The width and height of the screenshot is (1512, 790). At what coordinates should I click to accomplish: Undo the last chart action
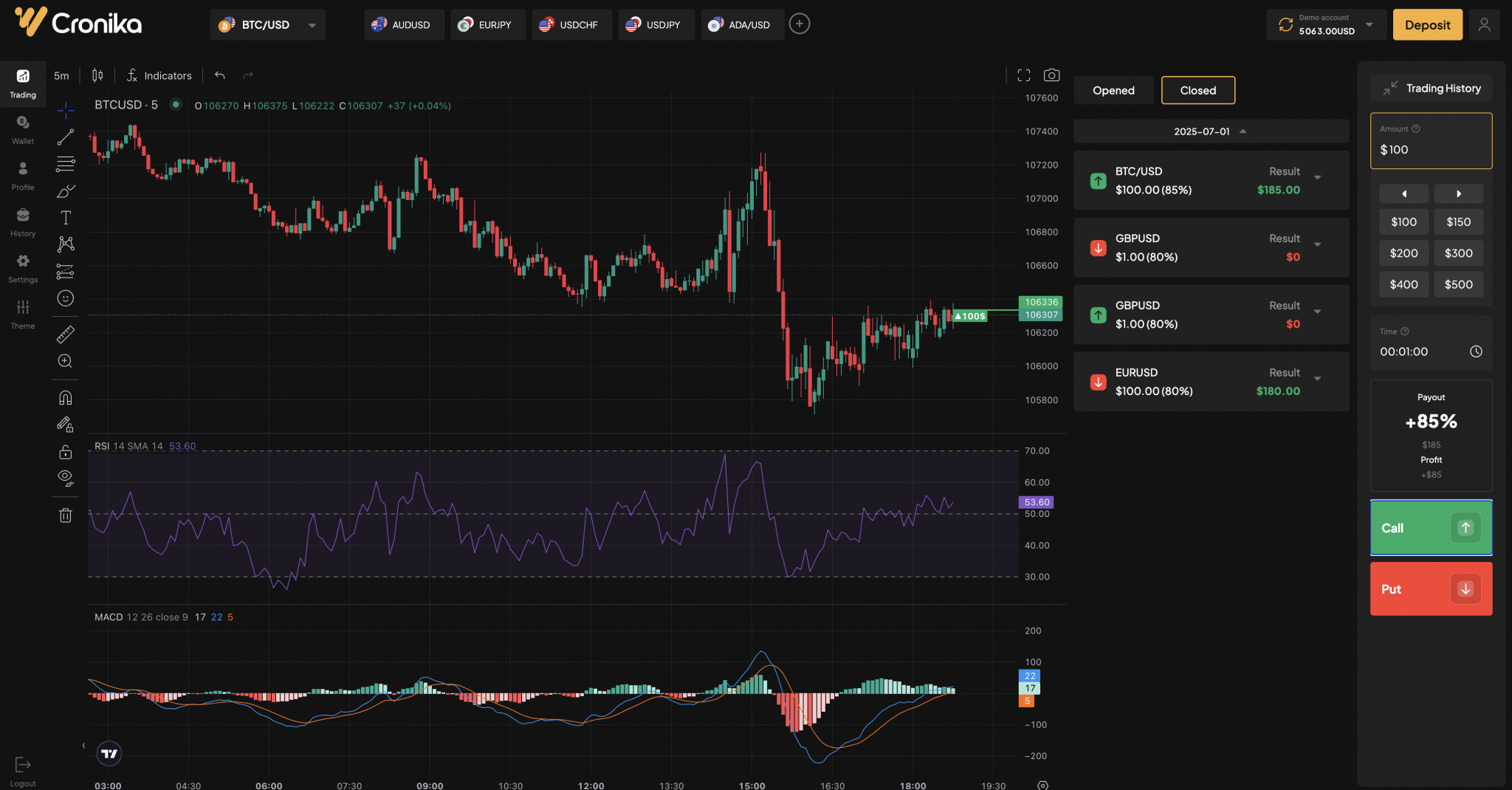pos(220,75)
